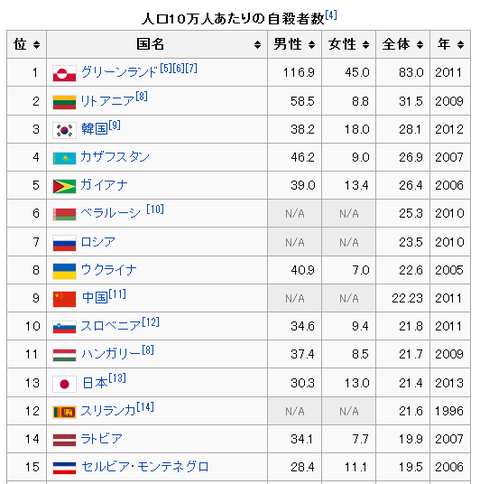Open footnote [6] next to グリーンランド
The width and height of the screenshot is (480, 484).
(179, 68)
